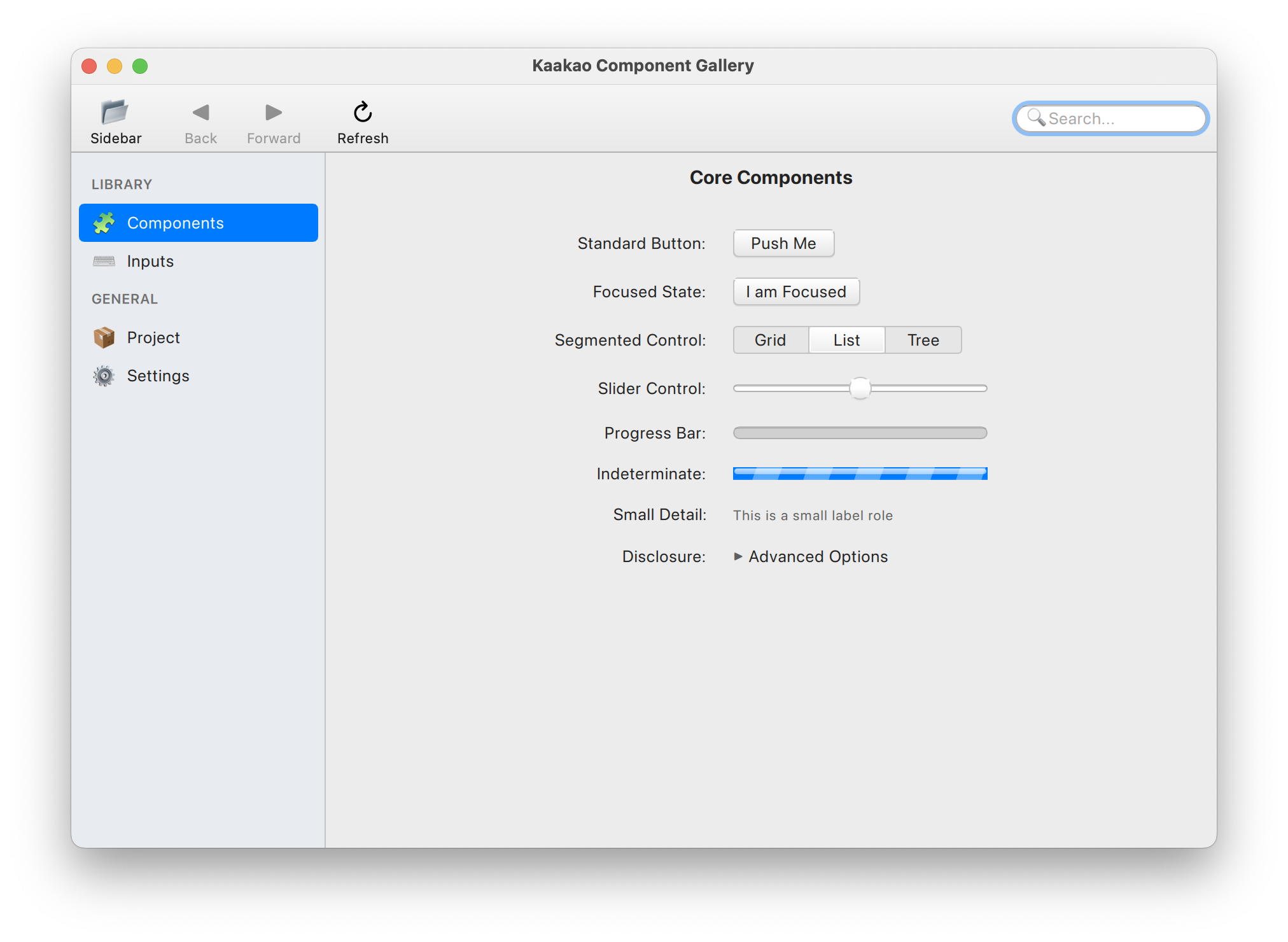Click the Segmented Control: label
This screenshot has width=1288, height=942.
click(630, 340)
